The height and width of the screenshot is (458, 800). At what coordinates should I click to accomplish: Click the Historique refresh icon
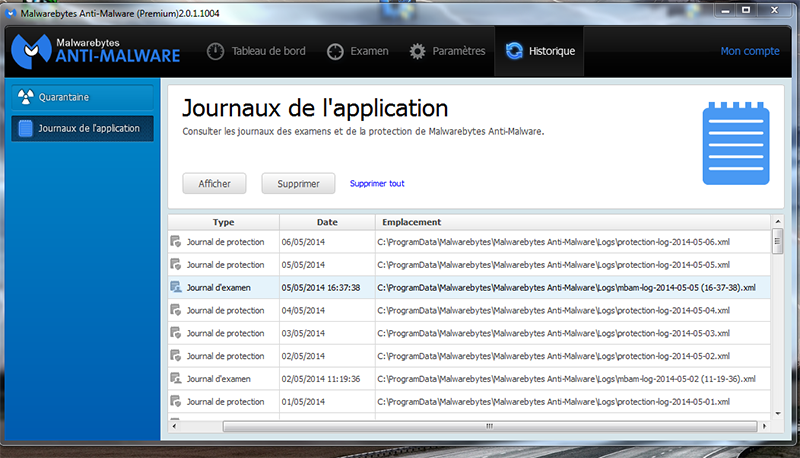point(514,51)
